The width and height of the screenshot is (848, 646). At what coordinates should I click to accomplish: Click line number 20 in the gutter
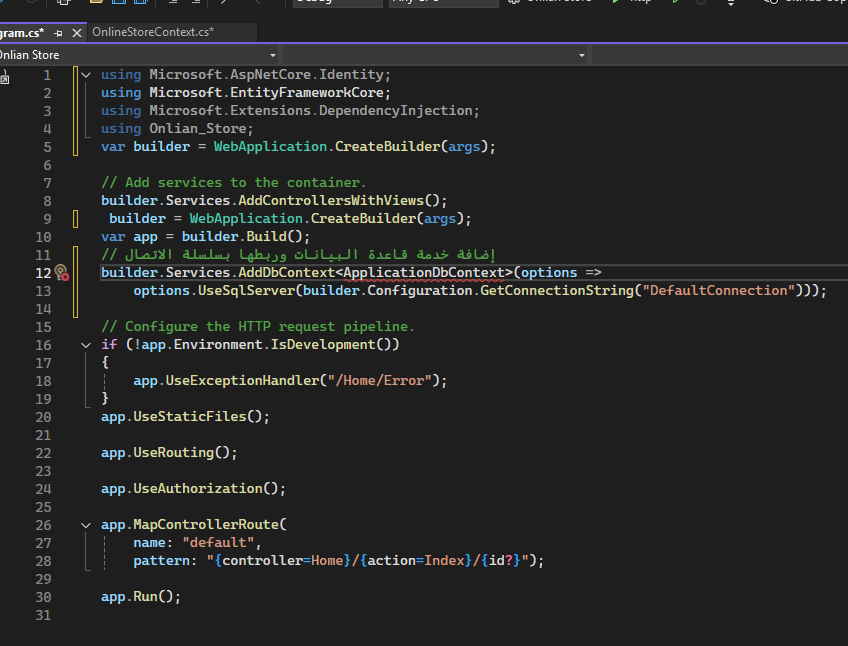(x=43, y=417)
